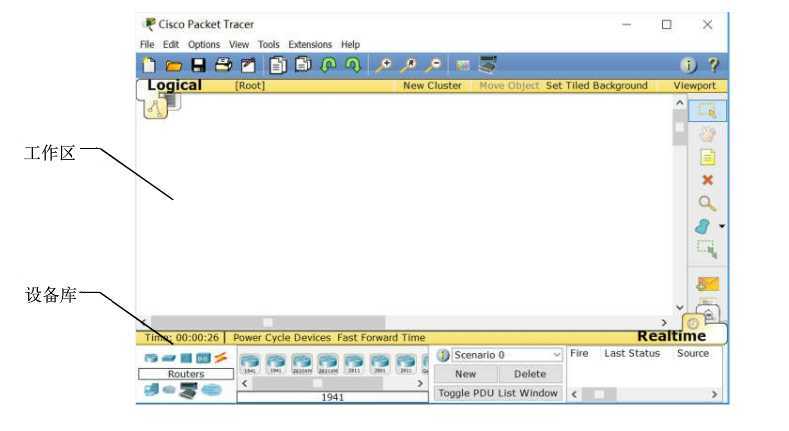Select the Hubs device category icon
Viewport: 789px width, 431px height.
[186, 358]
